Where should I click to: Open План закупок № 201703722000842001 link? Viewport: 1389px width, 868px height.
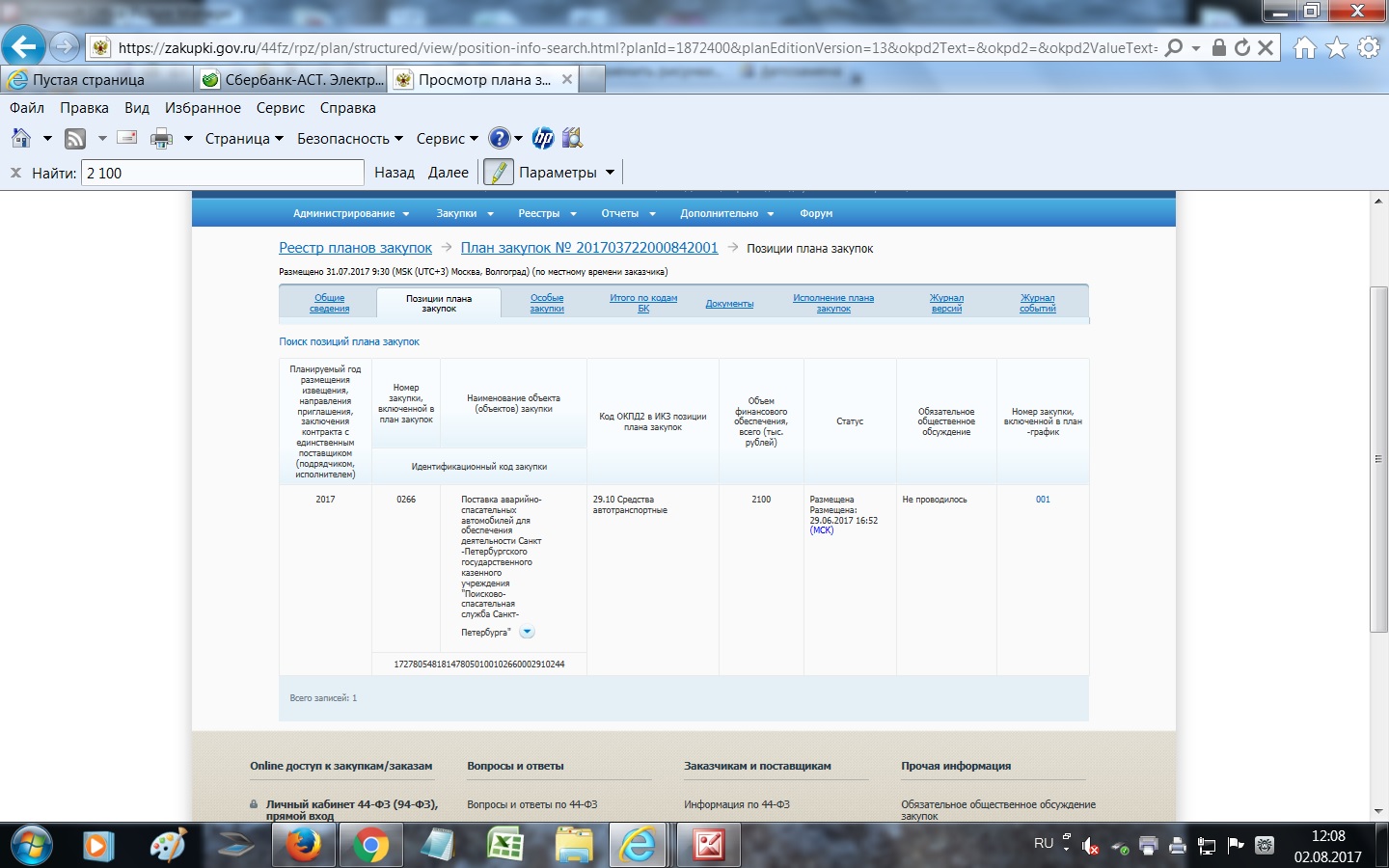coord(589,248)
